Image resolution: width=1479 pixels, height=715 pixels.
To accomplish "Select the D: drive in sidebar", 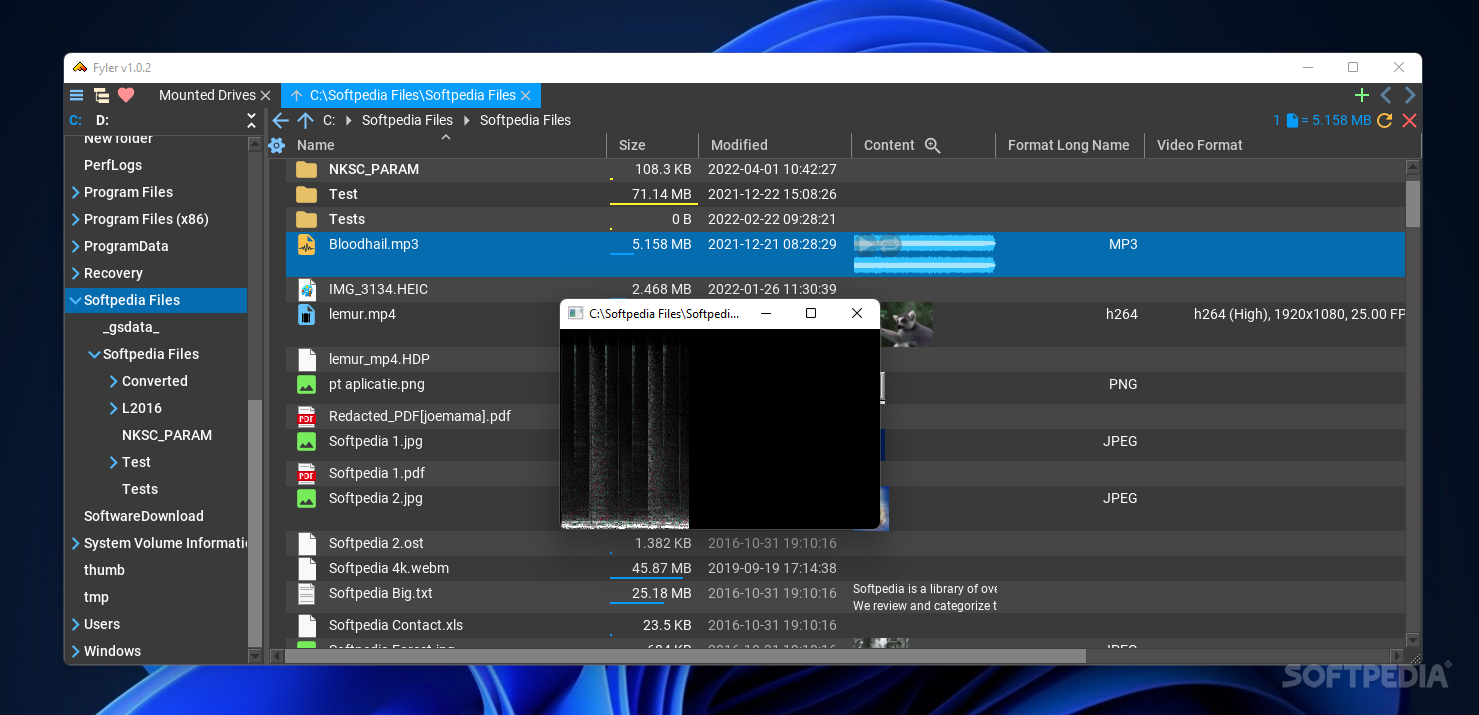I will coord(102,120).
